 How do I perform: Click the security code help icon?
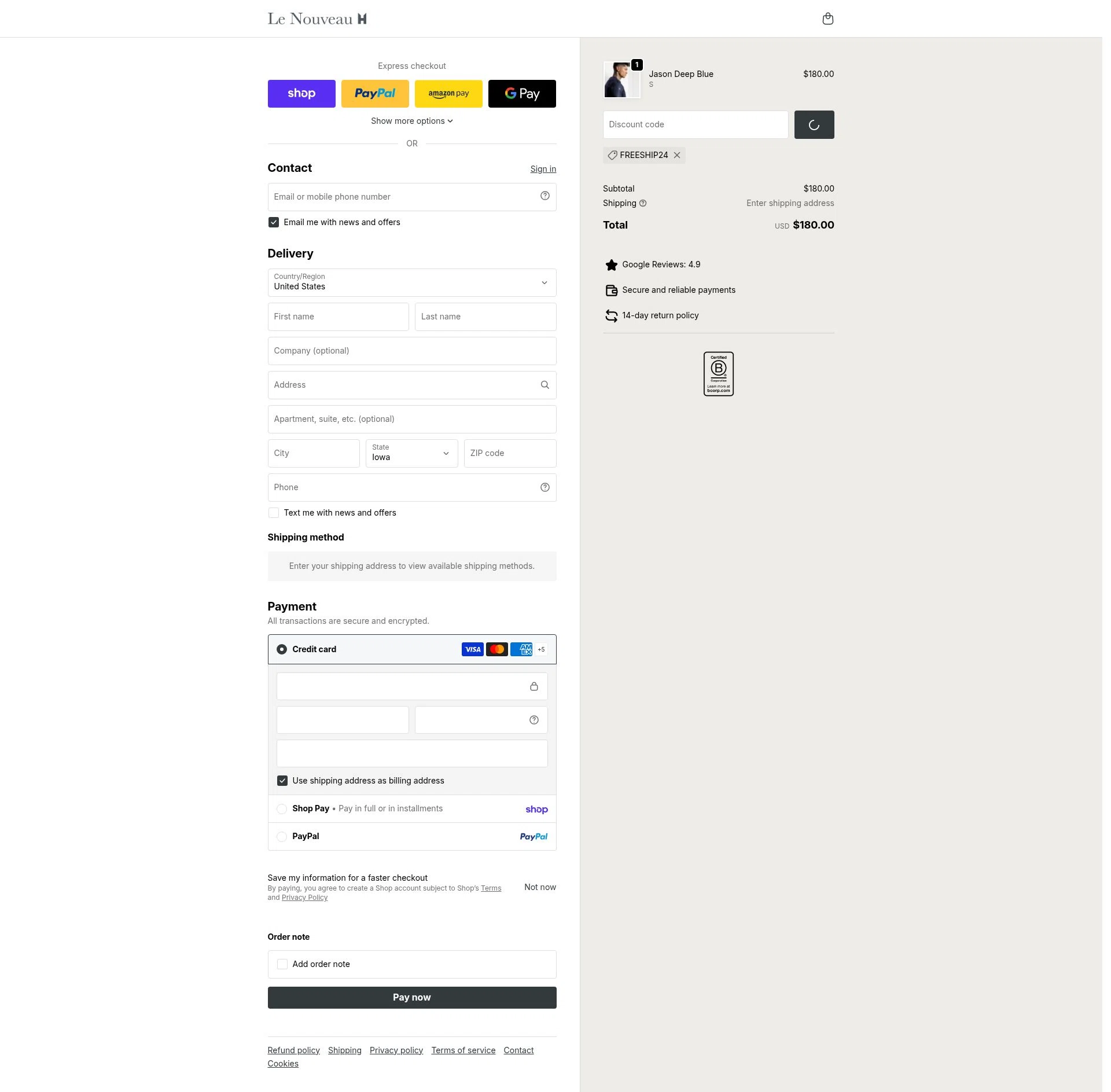tap(534, 720)
